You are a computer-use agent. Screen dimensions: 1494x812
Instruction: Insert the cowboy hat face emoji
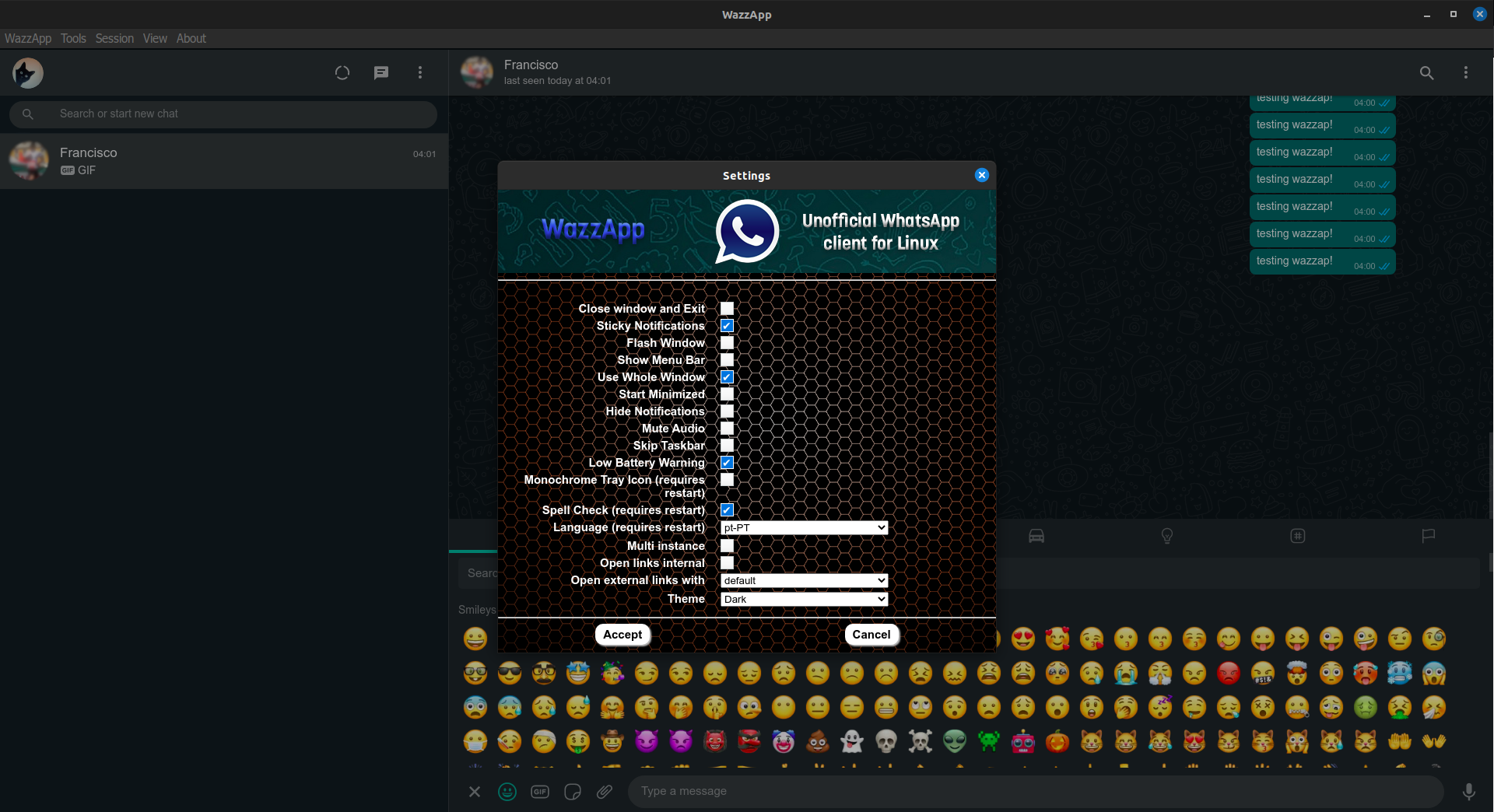click(612, 741)
